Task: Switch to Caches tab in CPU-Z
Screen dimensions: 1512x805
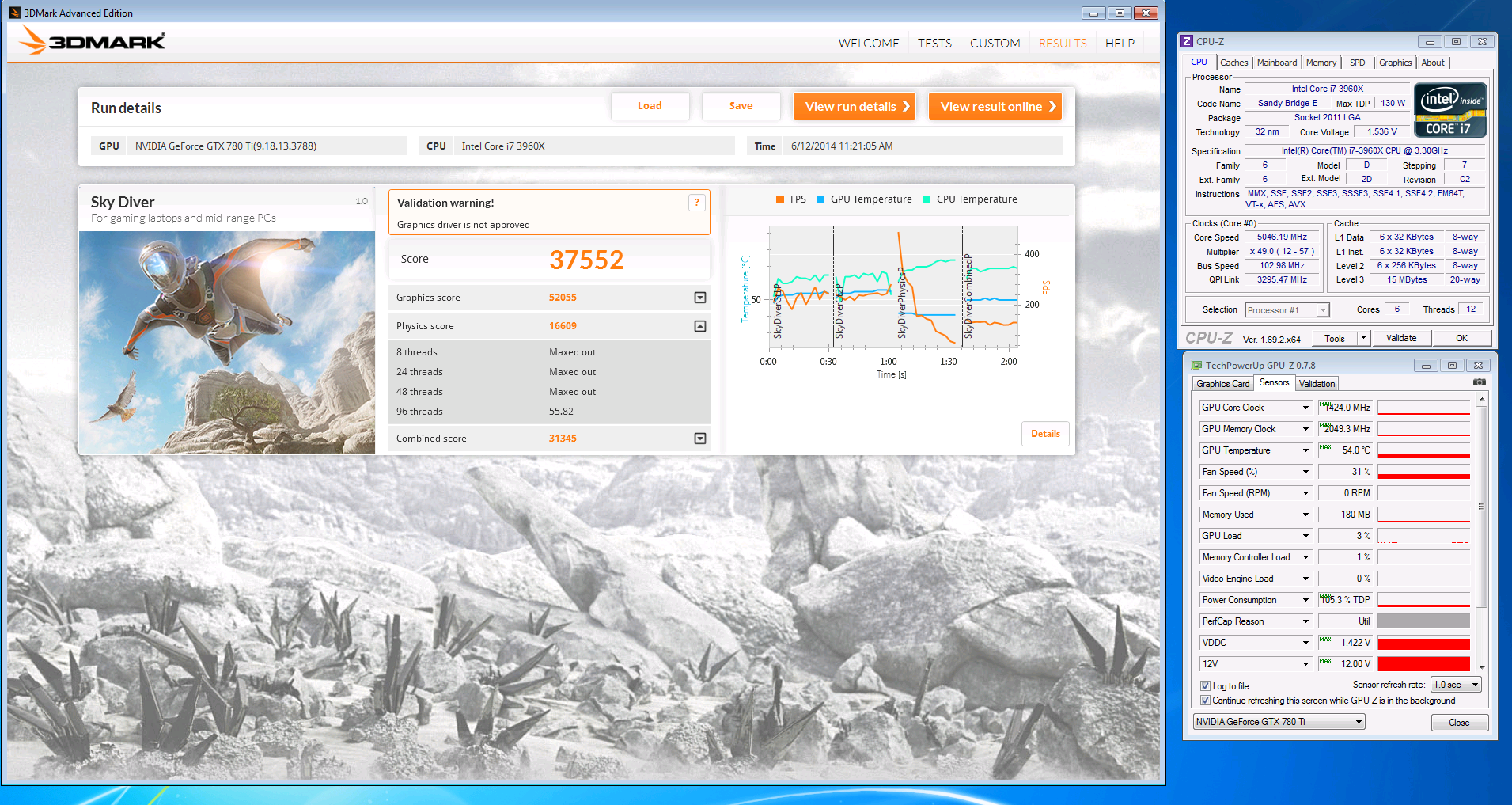Action: click(x=1233, y=63)
